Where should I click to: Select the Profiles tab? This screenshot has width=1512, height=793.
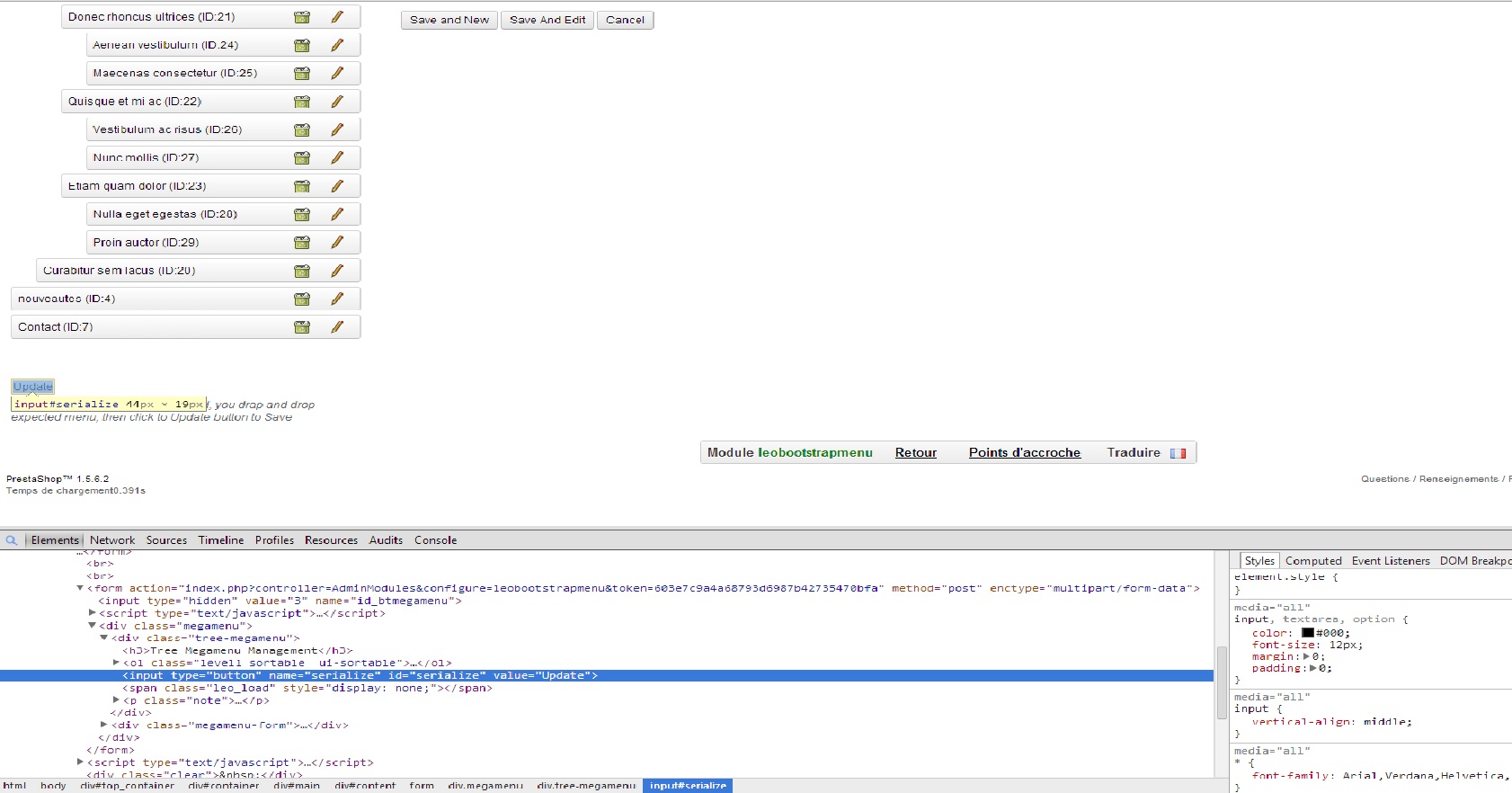(275, 540)
